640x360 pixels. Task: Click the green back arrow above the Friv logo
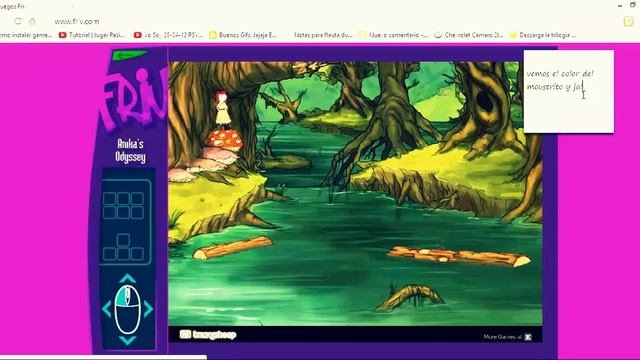pyautogui.click(x=130, y=55)
